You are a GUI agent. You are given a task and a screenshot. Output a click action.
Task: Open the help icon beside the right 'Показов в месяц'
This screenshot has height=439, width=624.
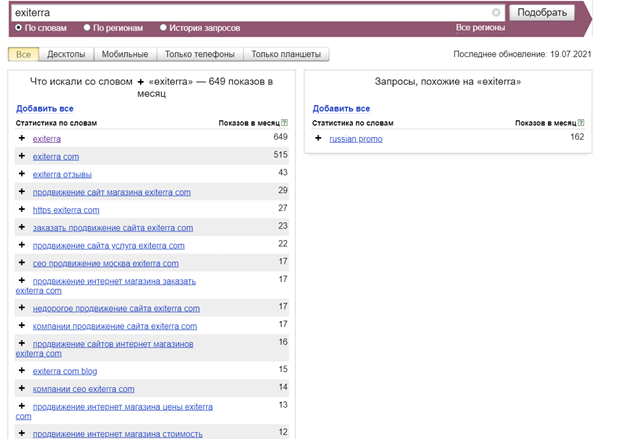pos(581,123)
